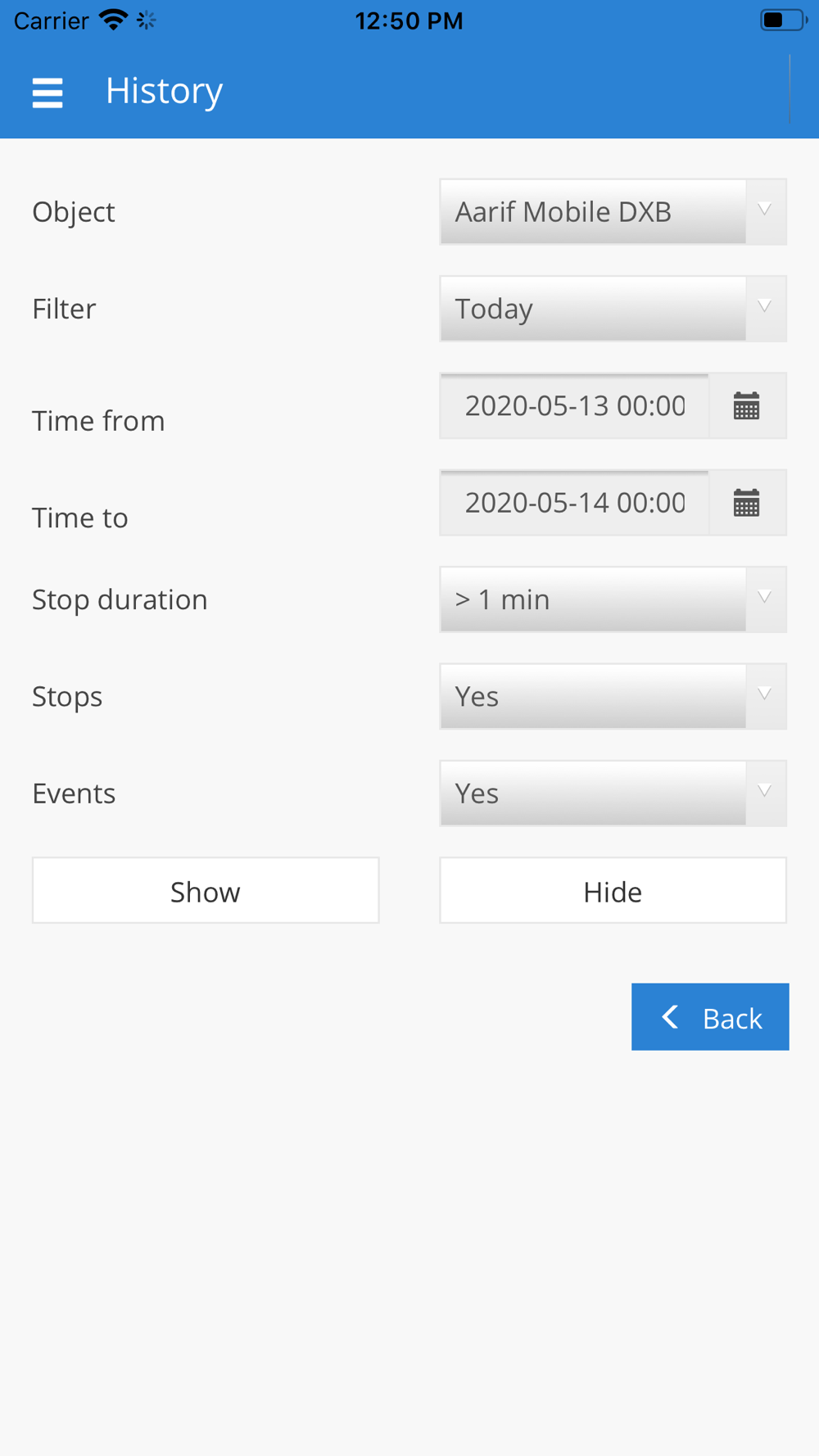Open calendar picker for Time to
The height and width of the screenshot is (1456, 819).
click(x=747, y=503)
